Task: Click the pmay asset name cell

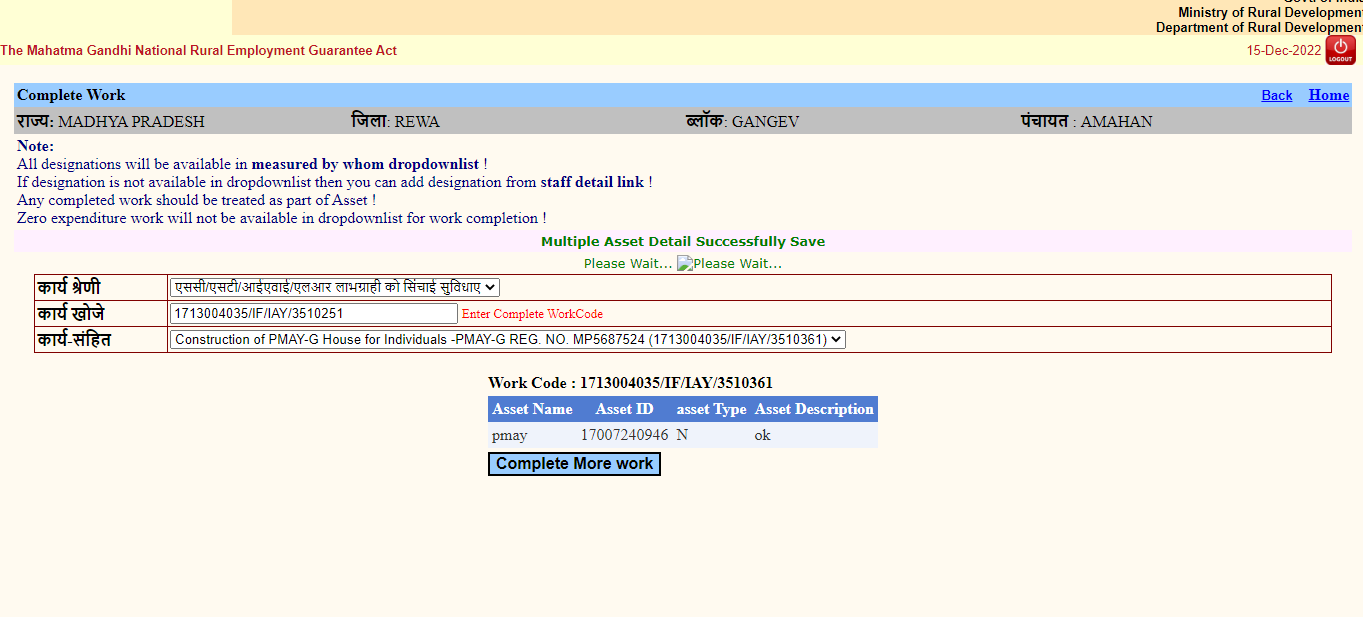Action: (x=509, y=435)
